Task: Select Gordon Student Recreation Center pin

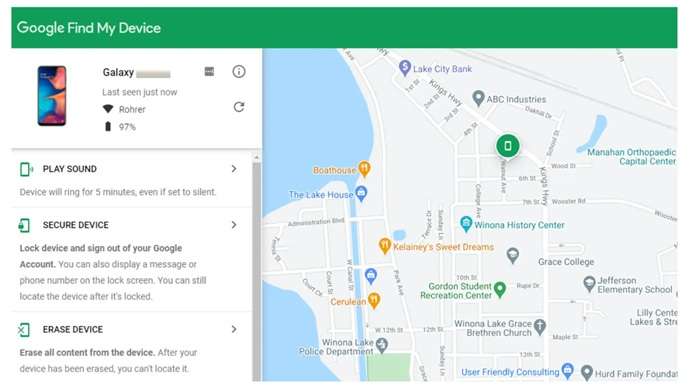Action: 499,289
